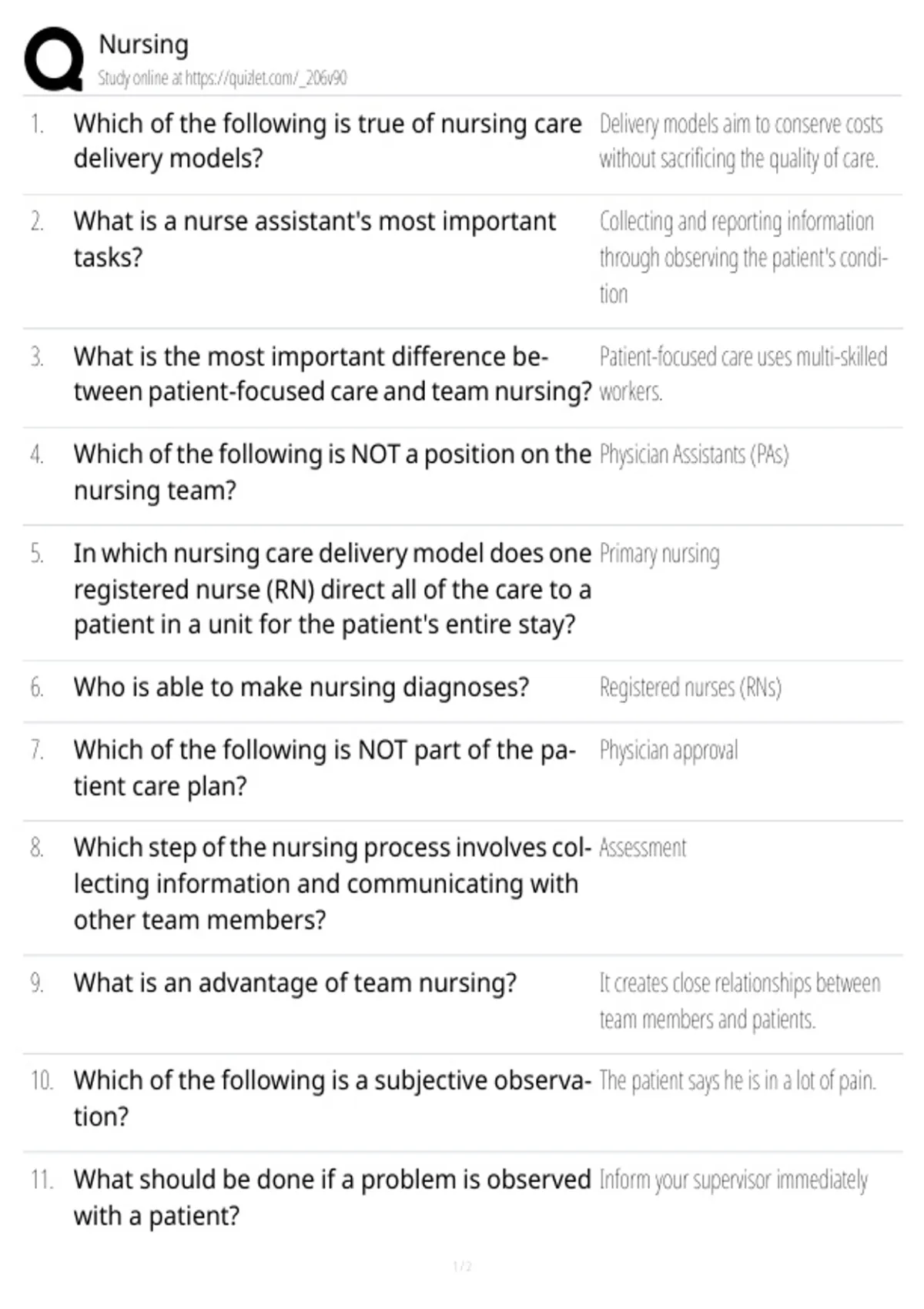Click the page number indicator at bottom
The width and height of the screenshot is (924, 1309).
[462, 1266]
